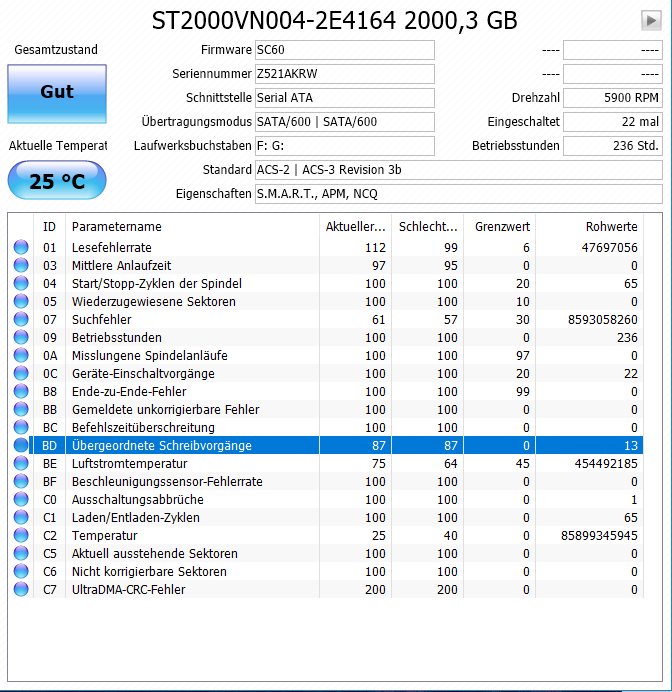Click status orb for Befehlszeitüberschreitung

[21, 427]
